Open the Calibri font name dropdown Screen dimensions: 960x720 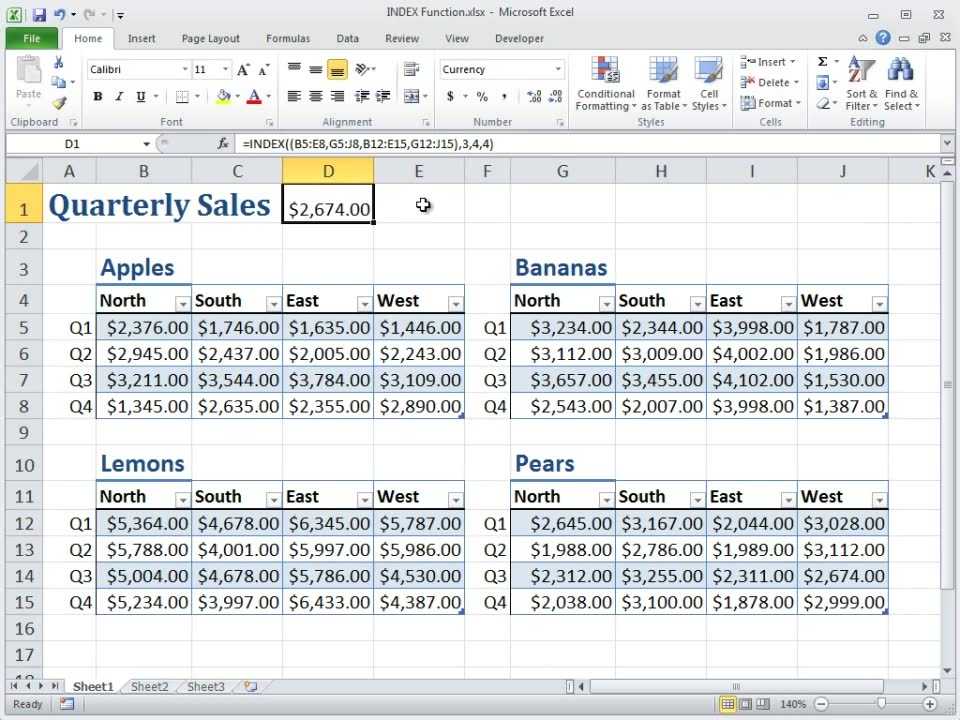184,69
